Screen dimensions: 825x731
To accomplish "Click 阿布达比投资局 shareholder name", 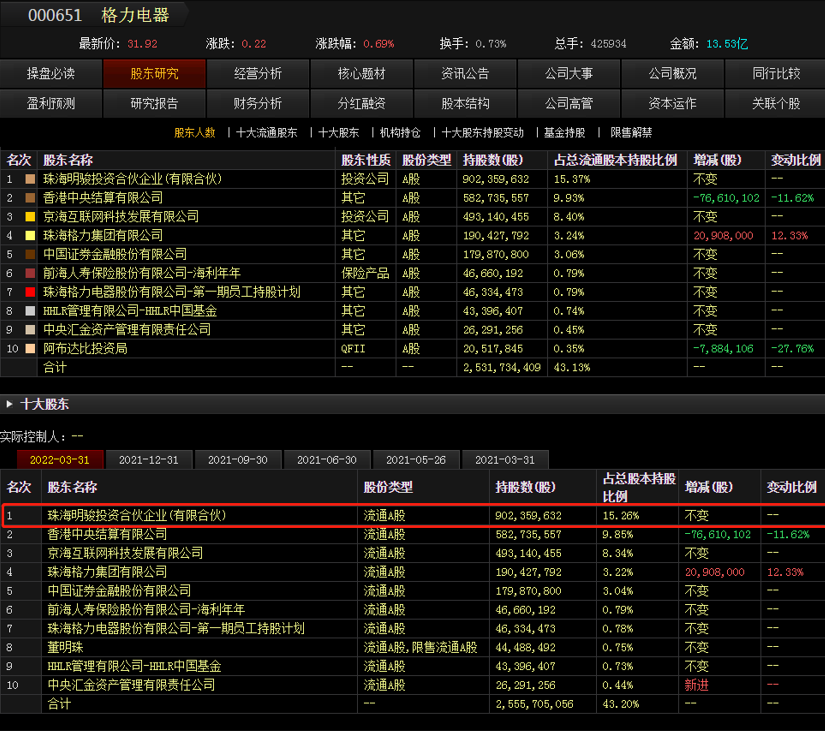I will tap(85, 348).
